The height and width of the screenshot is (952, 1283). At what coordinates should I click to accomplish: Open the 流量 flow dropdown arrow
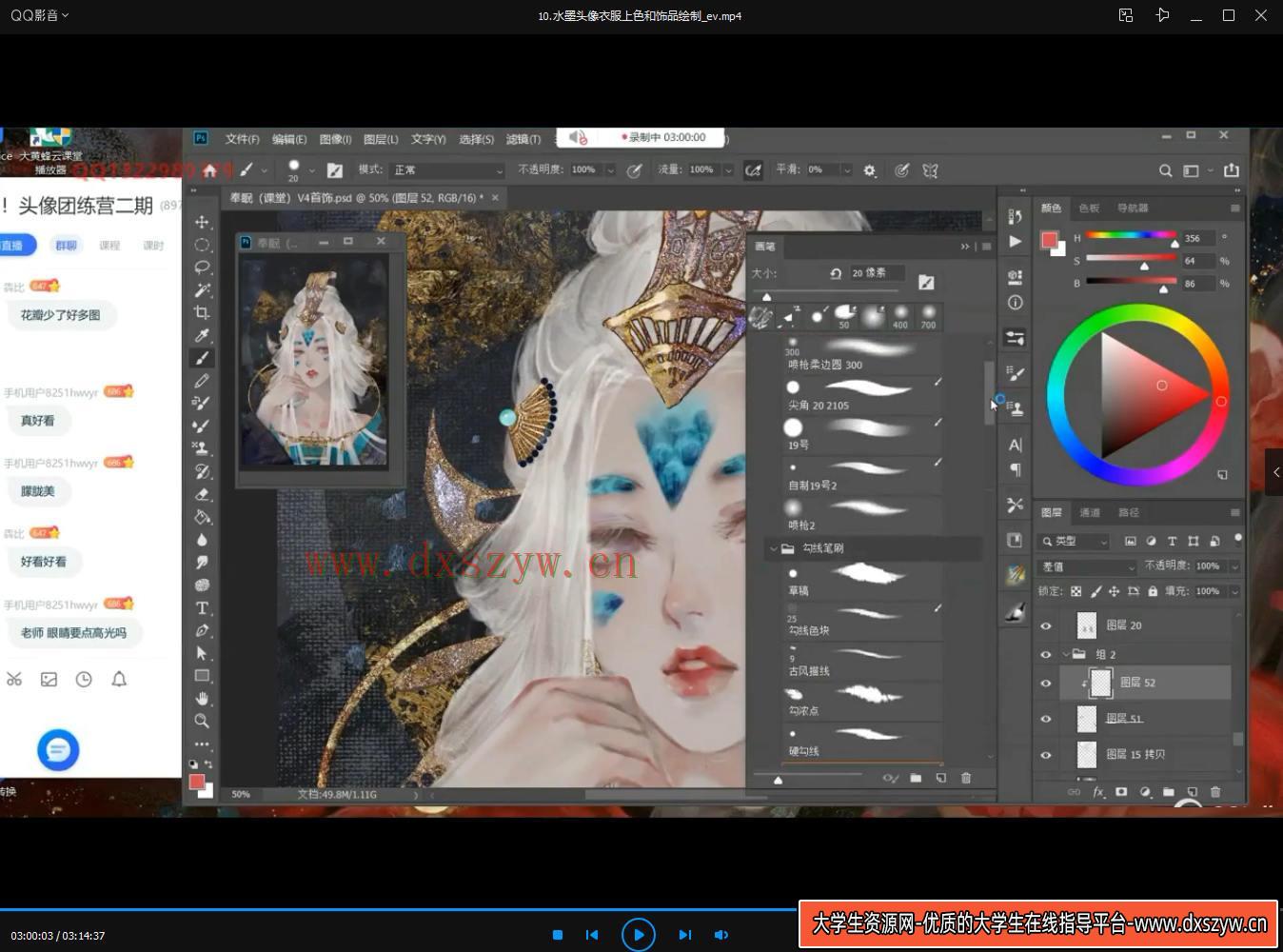click(x=728, y=170)
